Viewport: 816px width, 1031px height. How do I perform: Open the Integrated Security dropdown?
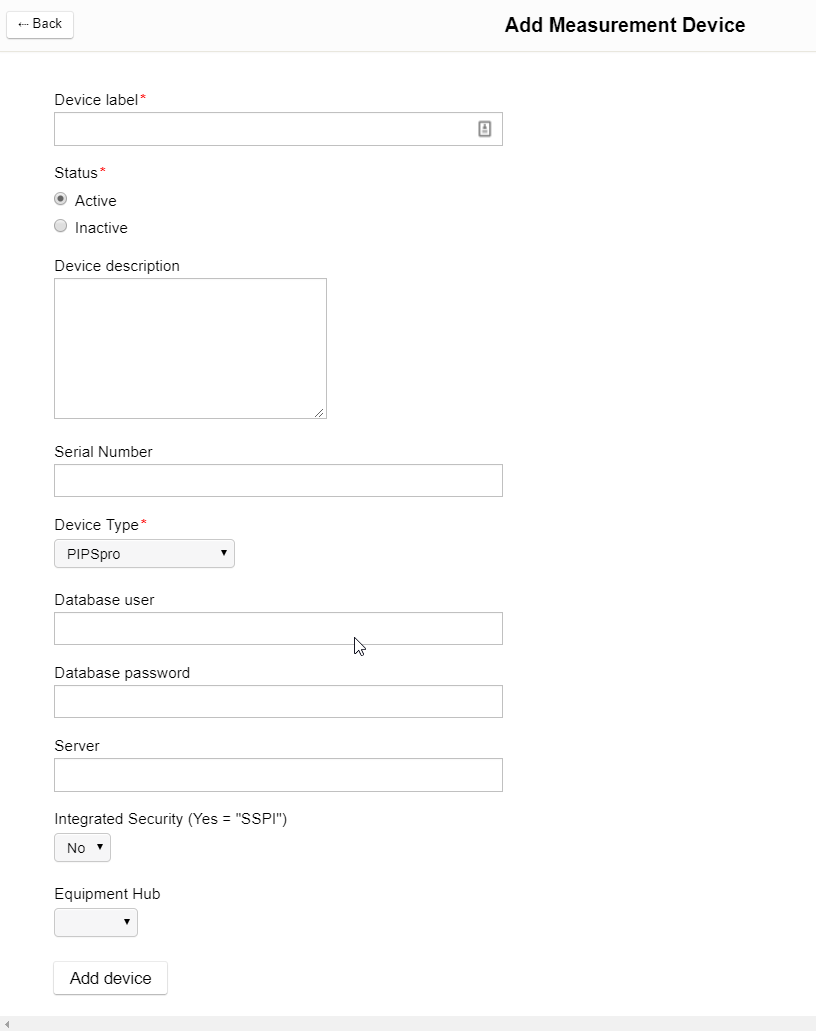tap(82, 848)
